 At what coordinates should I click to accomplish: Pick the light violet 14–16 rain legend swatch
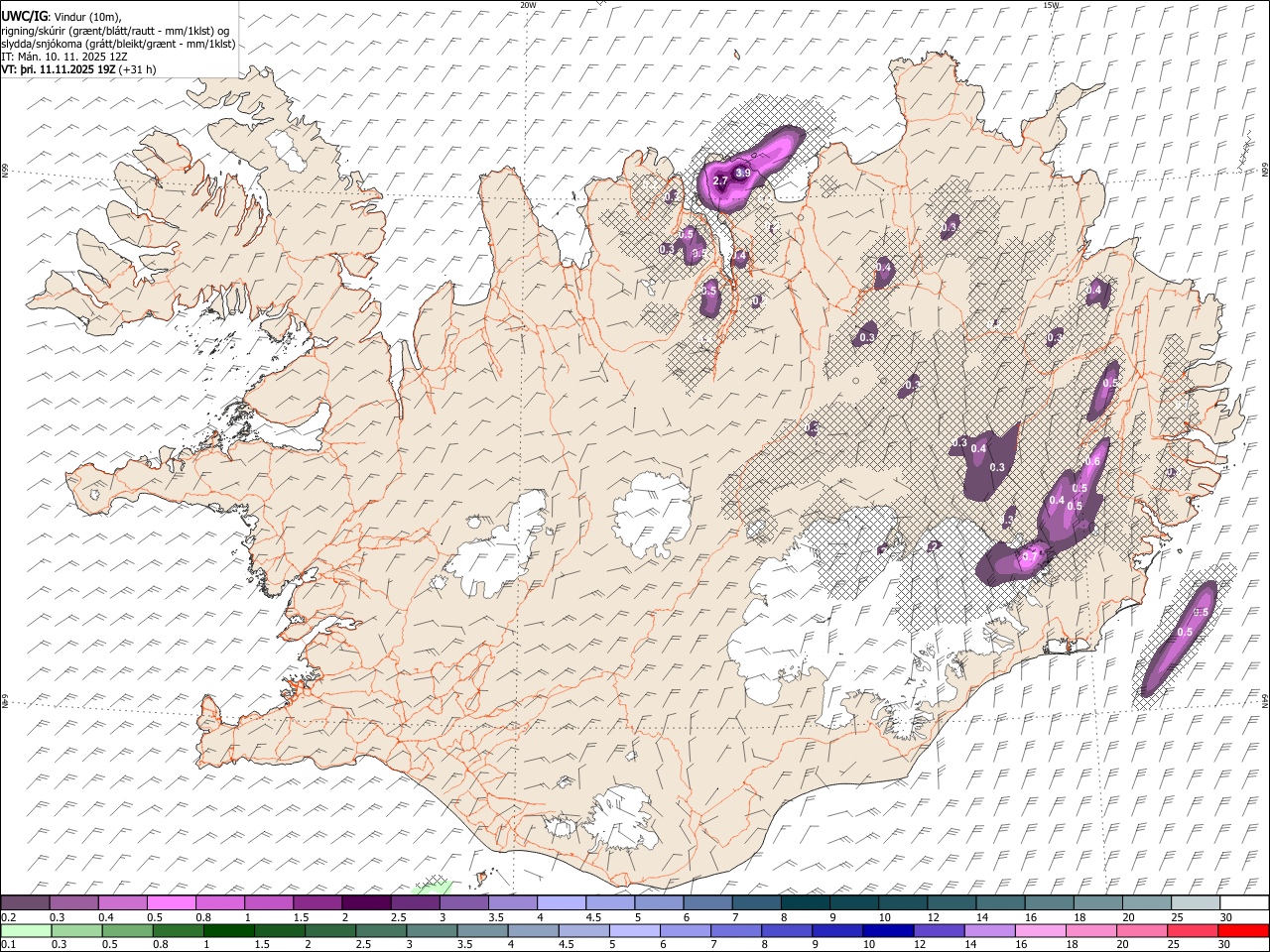(x=987, y=930)
